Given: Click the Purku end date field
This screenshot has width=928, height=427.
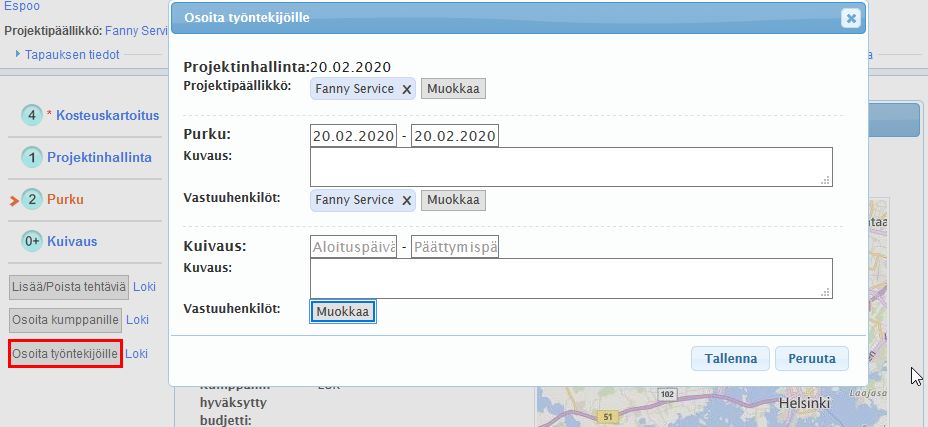Looking at the screenshot, I should coord(454,136).
